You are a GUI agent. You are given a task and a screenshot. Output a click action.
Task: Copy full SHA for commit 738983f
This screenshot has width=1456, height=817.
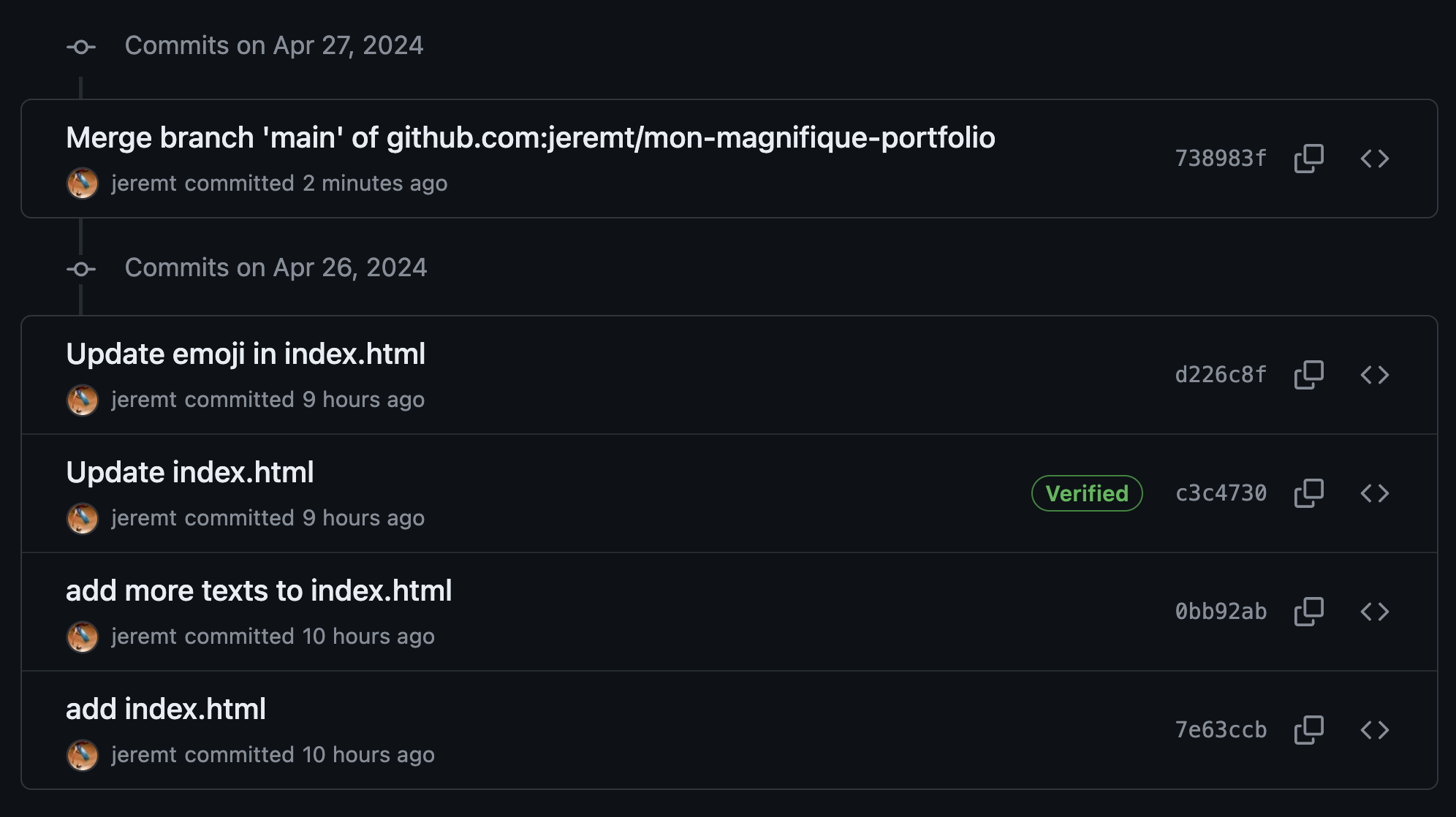pos(1308,159)
